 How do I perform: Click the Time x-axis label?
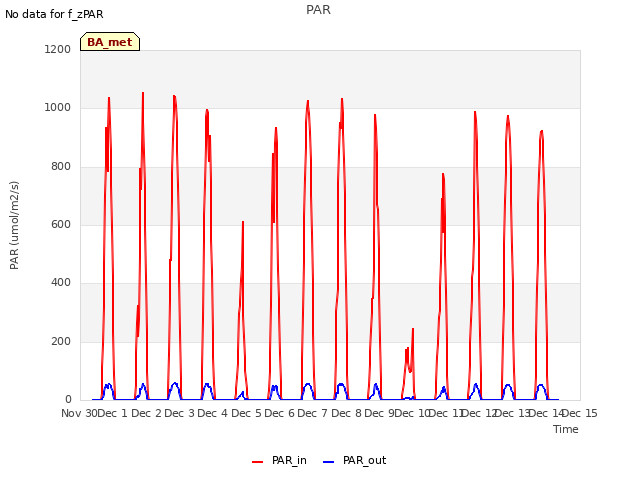tap(566, 429)
